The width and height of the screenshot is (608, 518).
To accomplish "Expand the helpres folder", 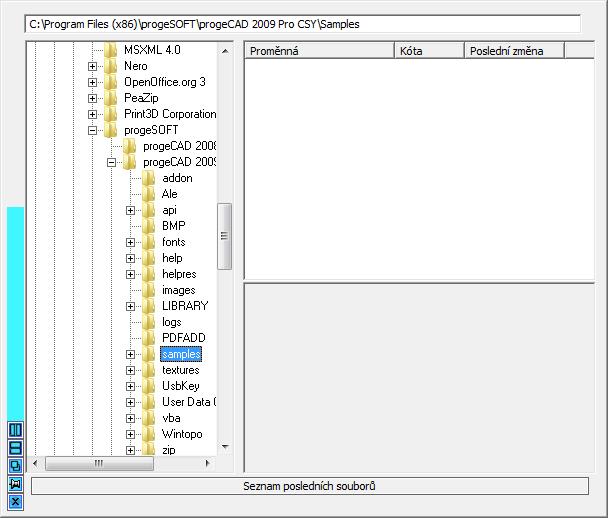I will click(x=130, y=274).
